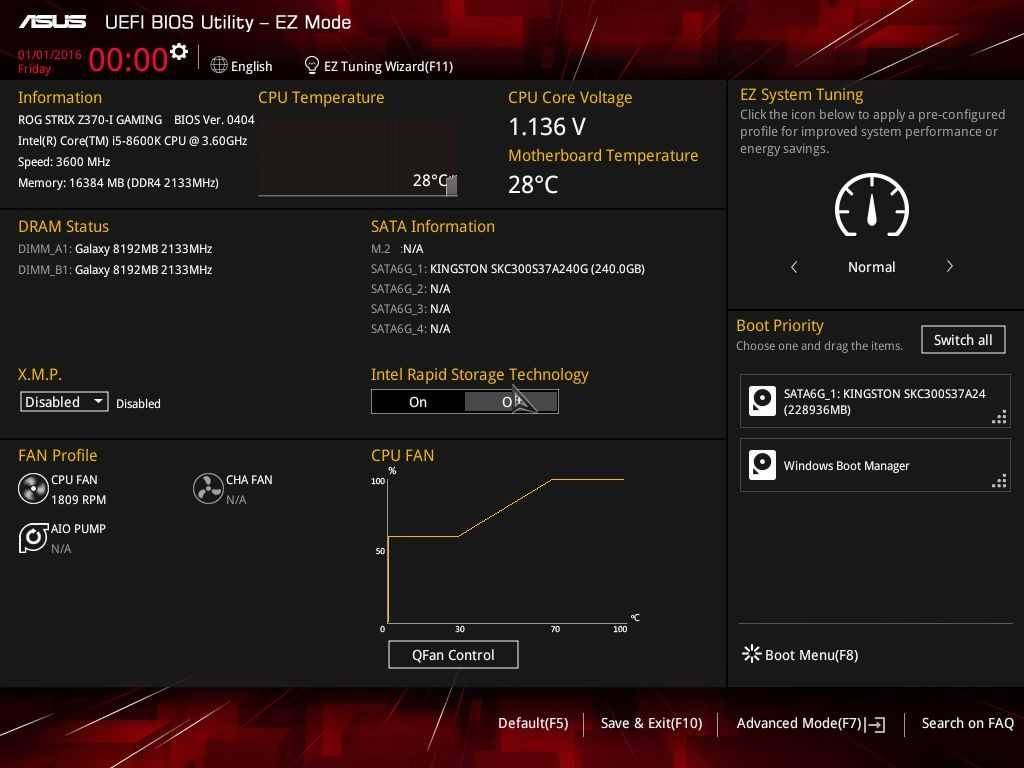Click the EZ System Tuning gauge icon
This screenshot has height=768, width=1024.
pos(871,206)
